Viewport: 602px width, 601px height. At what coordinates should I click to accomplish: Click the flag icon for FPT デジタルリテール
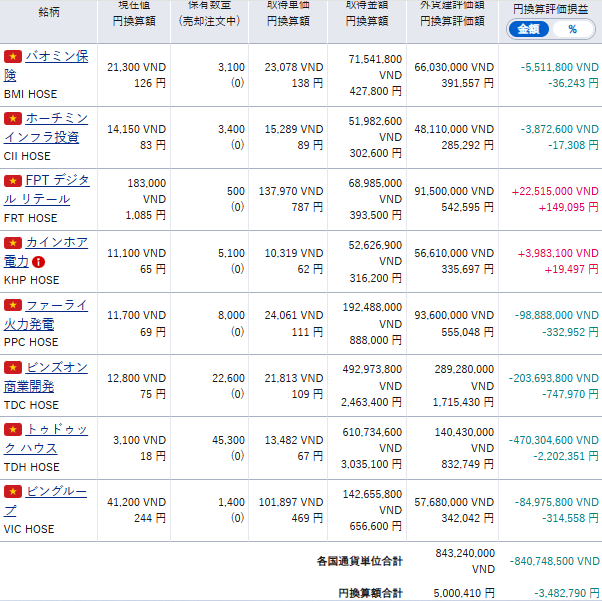[x=13, y=181]
